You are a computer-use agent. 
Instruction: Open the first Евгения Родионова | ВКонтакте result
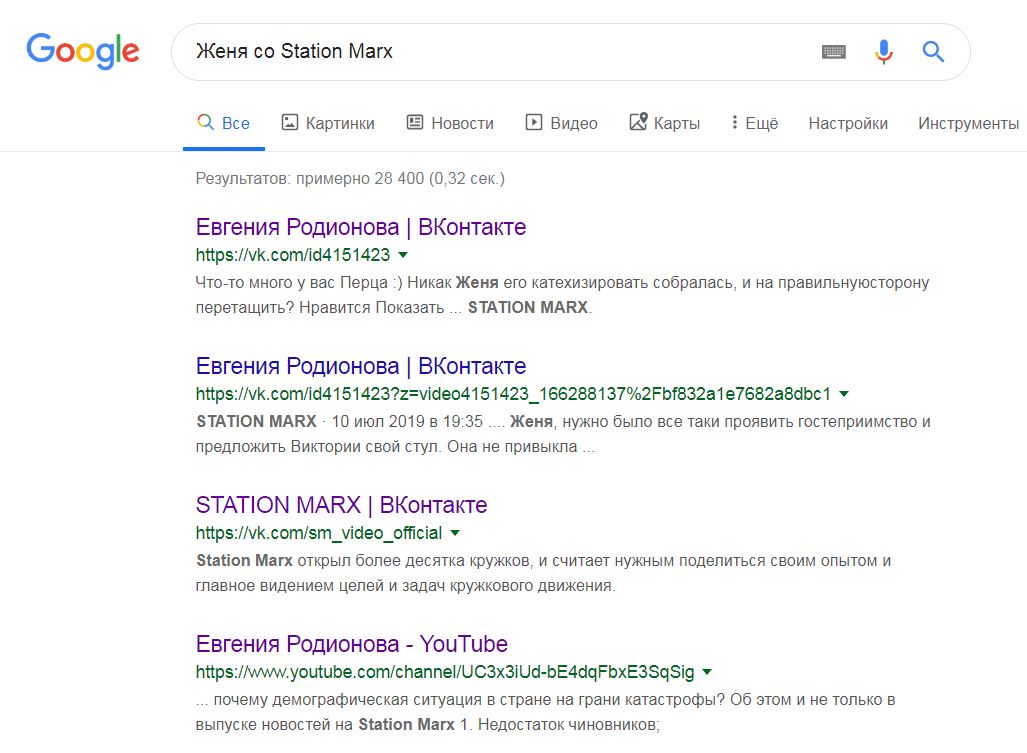(360, 227)
